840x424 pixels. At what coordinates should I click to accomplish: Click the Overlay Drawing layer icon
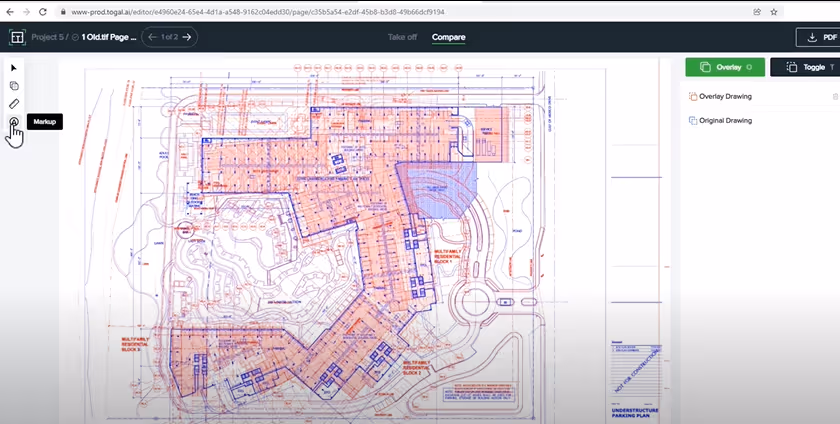click(693, 96)
